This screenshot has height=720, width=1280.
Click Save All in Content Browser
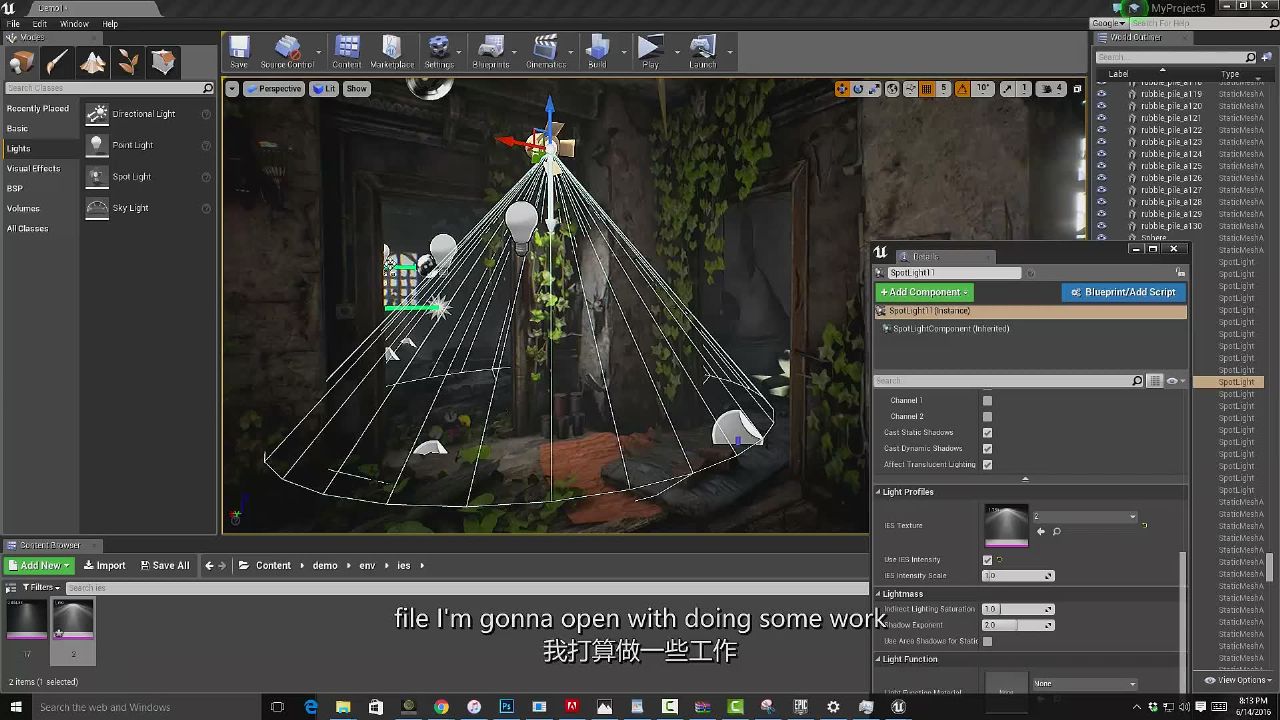click(165, 566)
